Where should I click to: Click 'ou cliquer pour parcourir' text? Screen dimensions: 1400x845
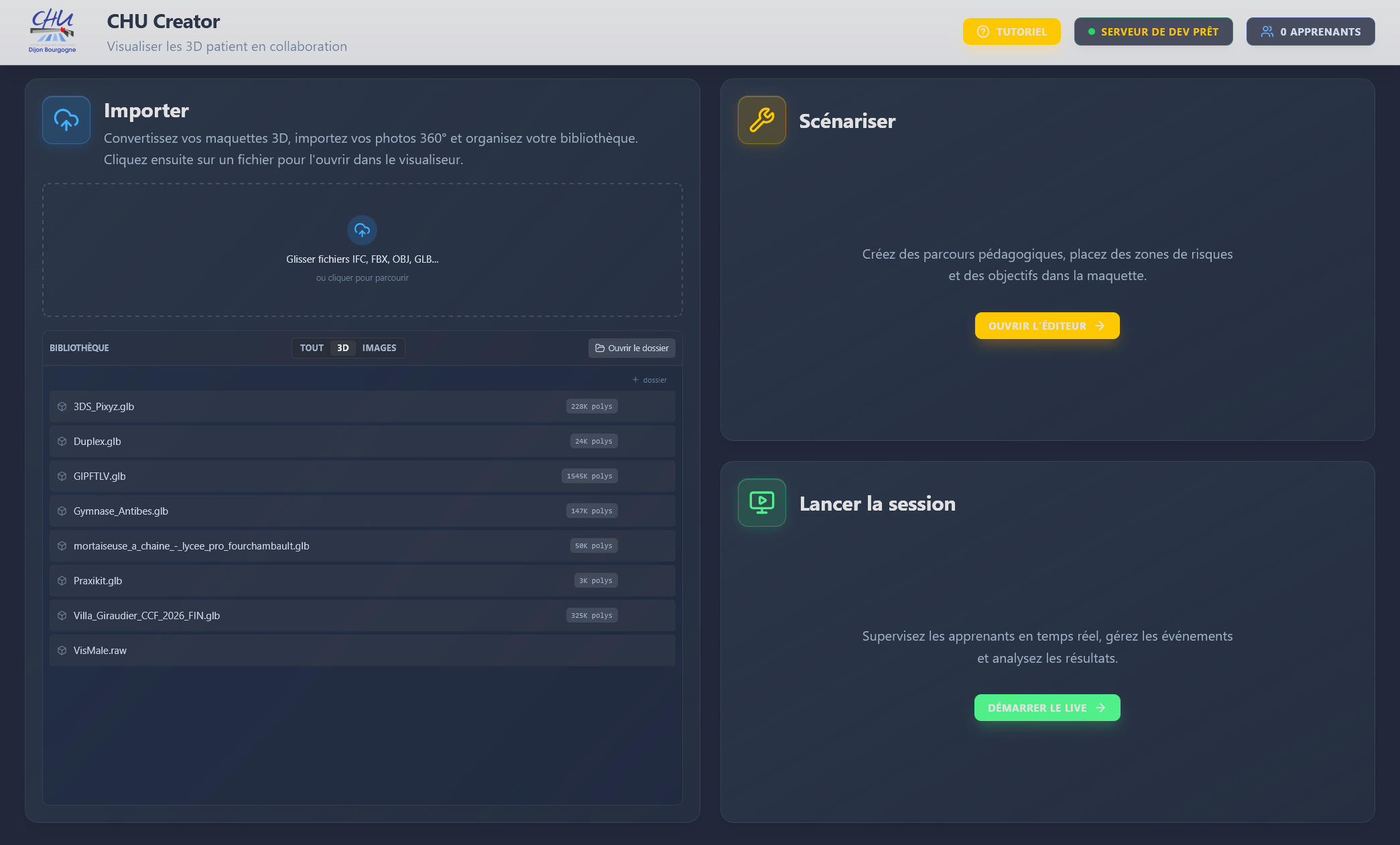[x=363, y=278]
